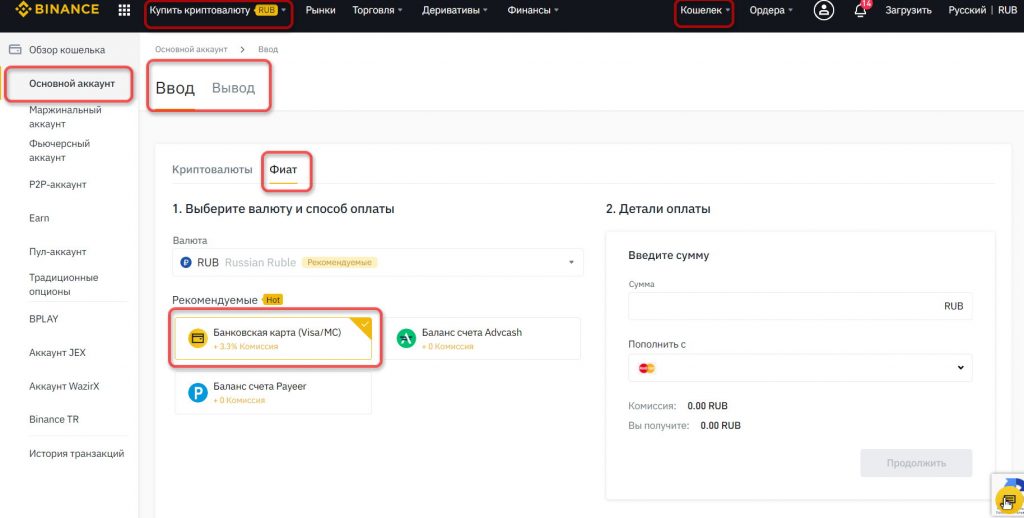
Task: Click the bank card icon
Action: 197,338
